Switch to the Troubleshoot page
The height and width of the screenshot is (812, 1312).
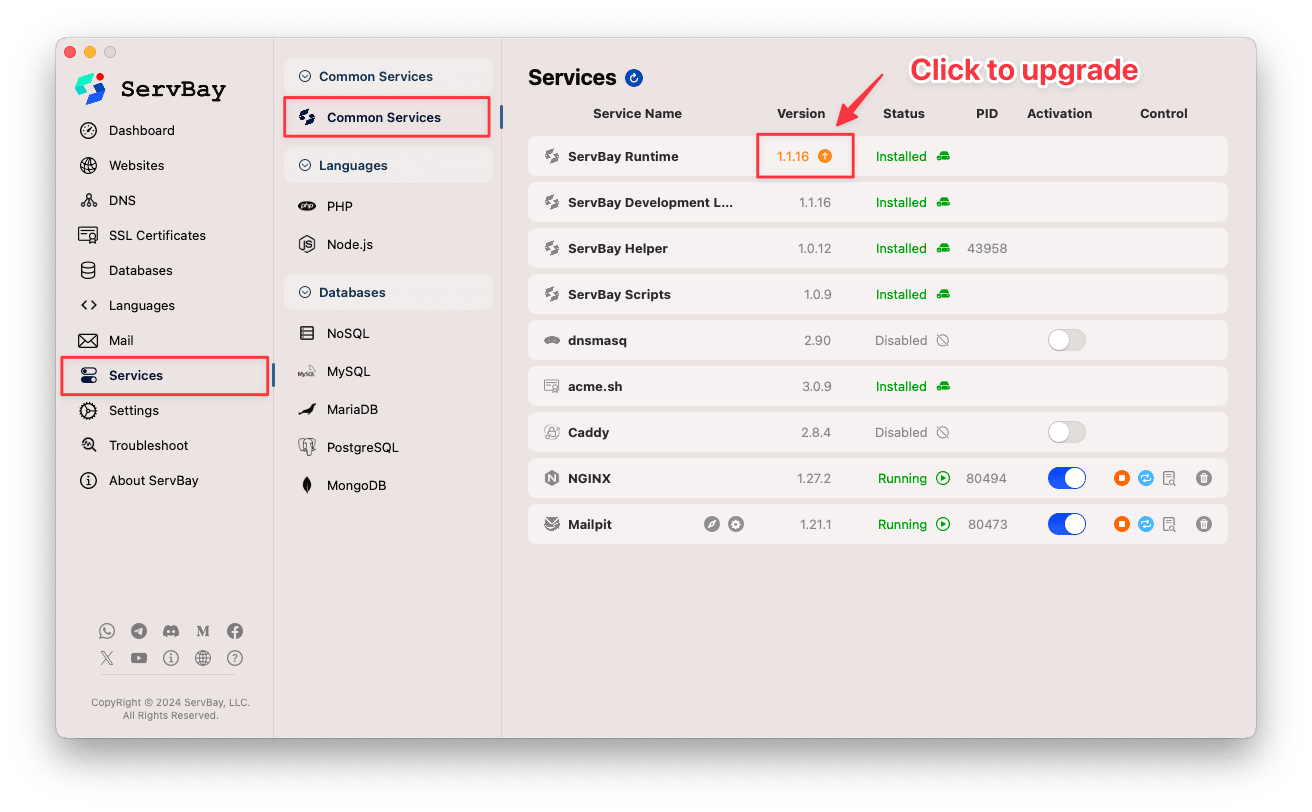146,445
